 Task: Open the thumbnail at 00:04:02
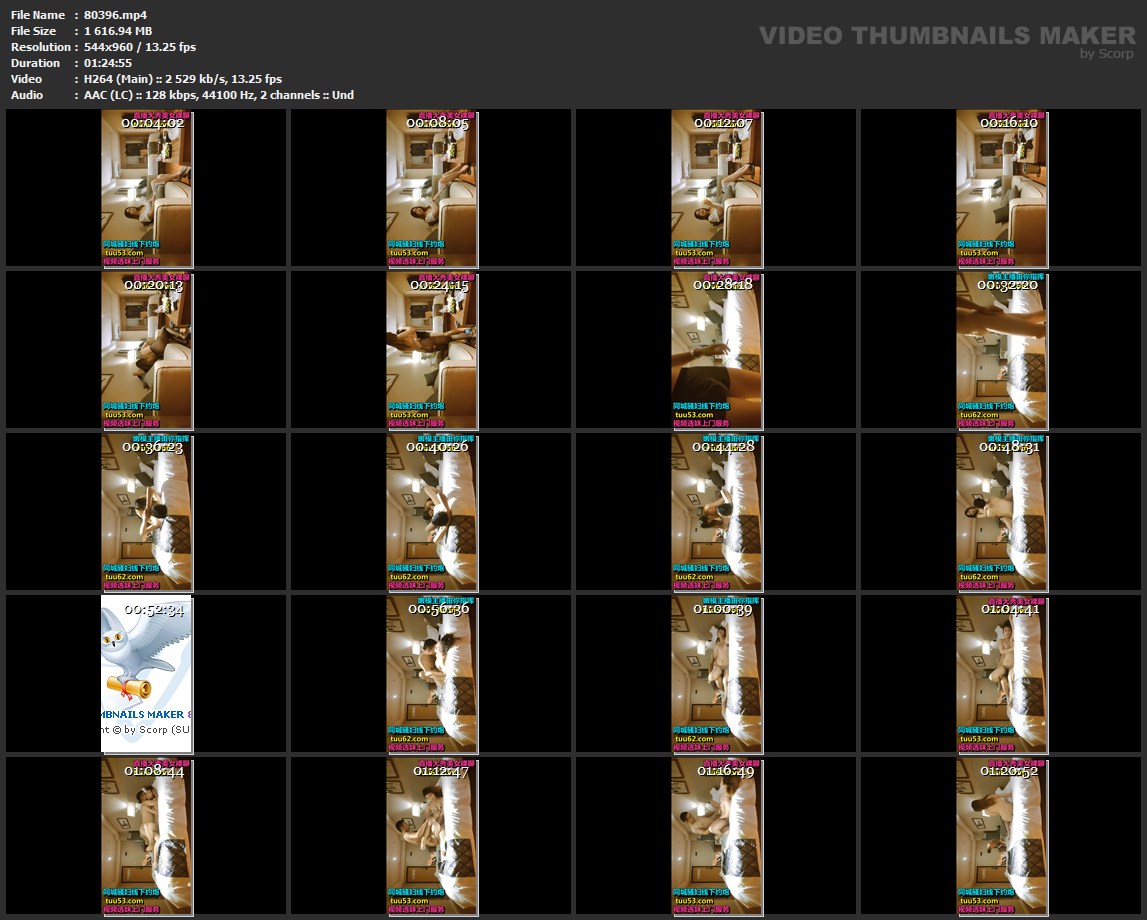[146, 189]
